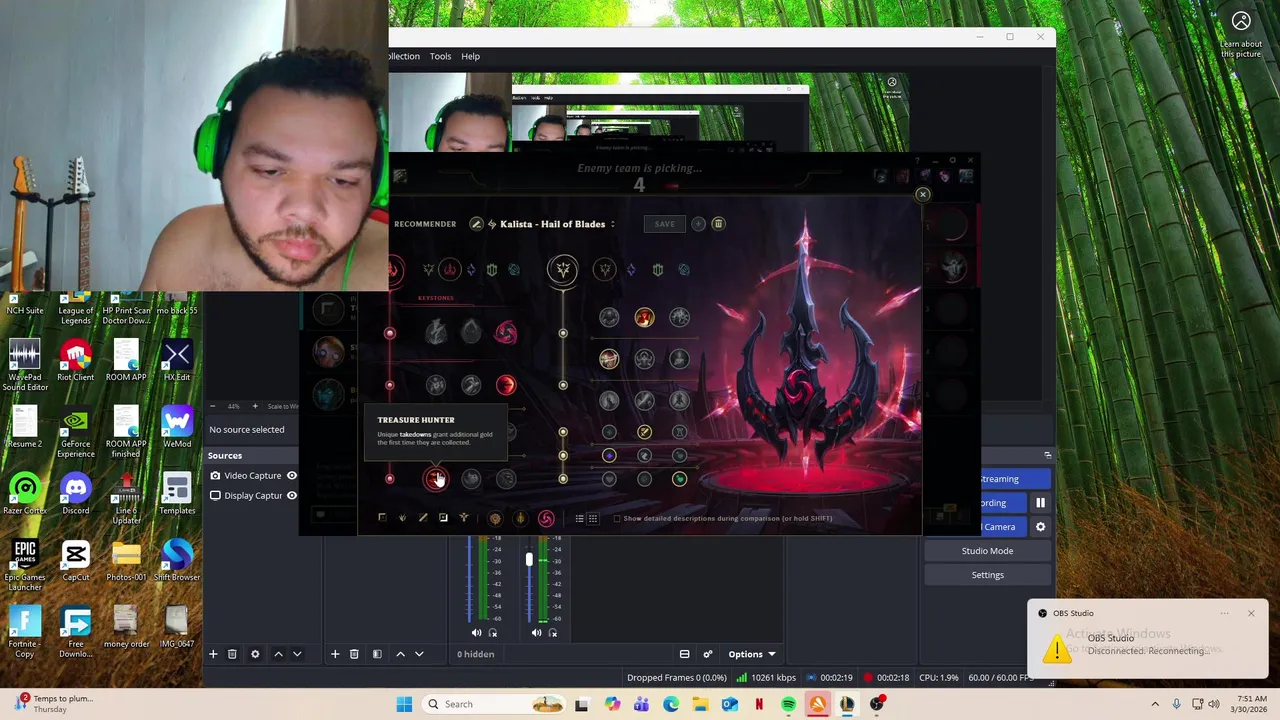Save the Kalista rune page
This screenshot has height=720, width=1280.
(x=664, y=224)
